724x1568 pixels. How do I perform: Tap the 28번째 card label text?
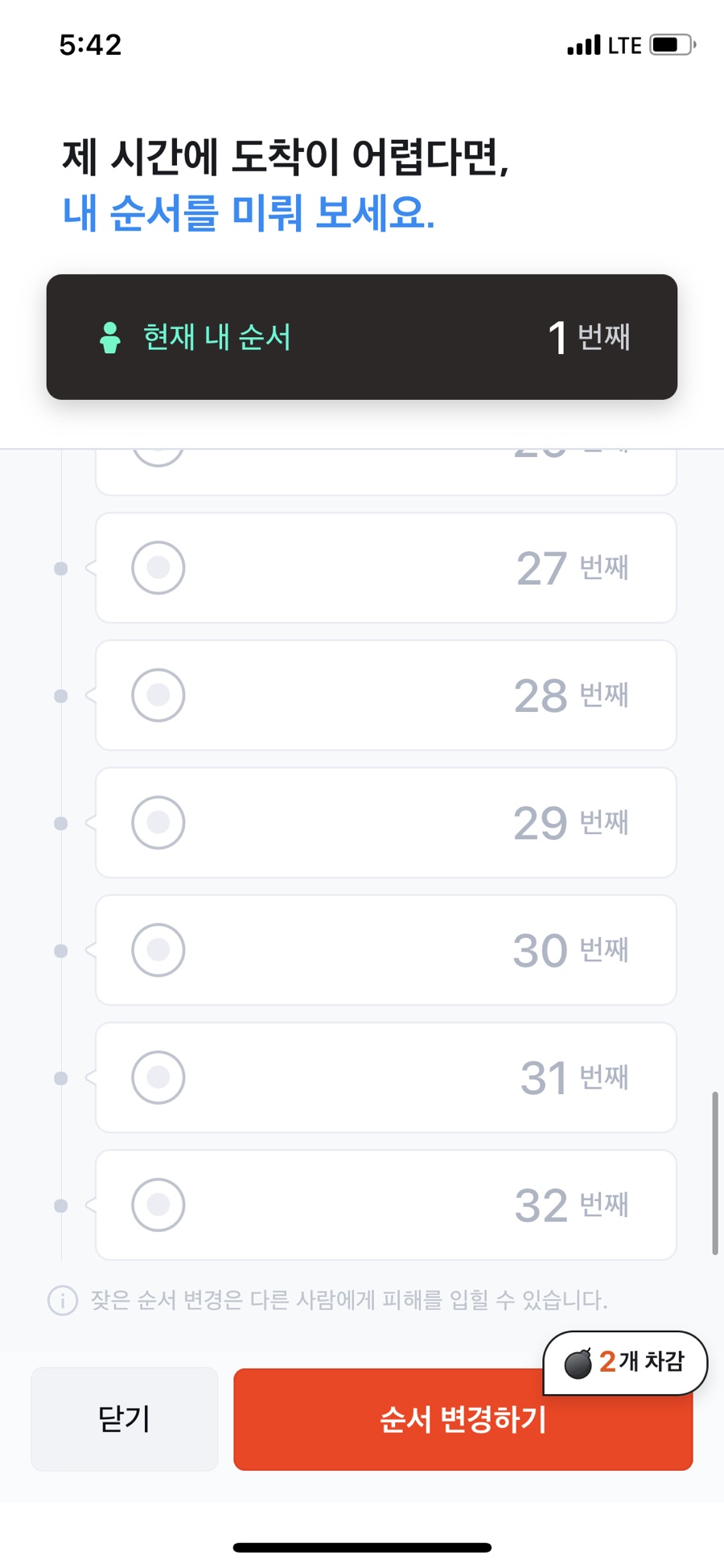(572, 695)
